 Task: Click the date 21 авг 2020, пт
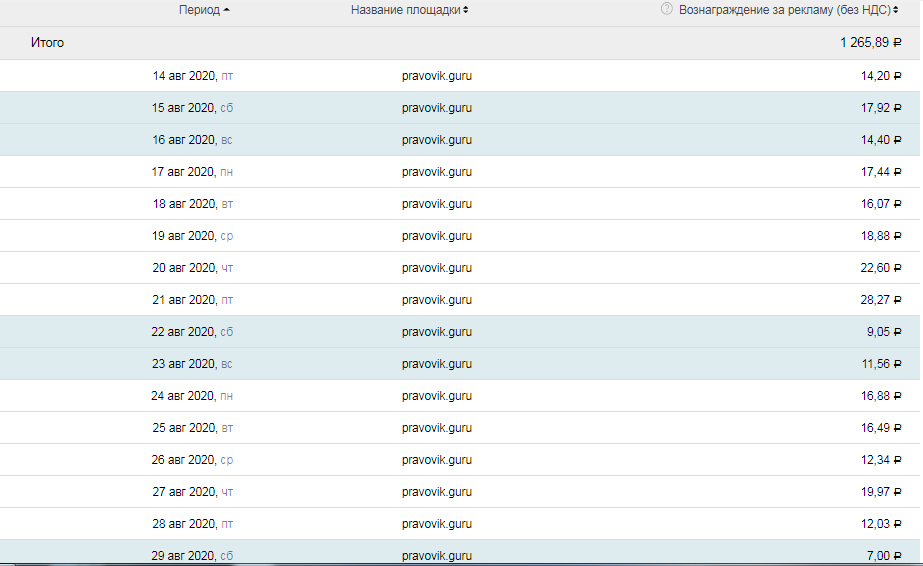coord(192,300)
